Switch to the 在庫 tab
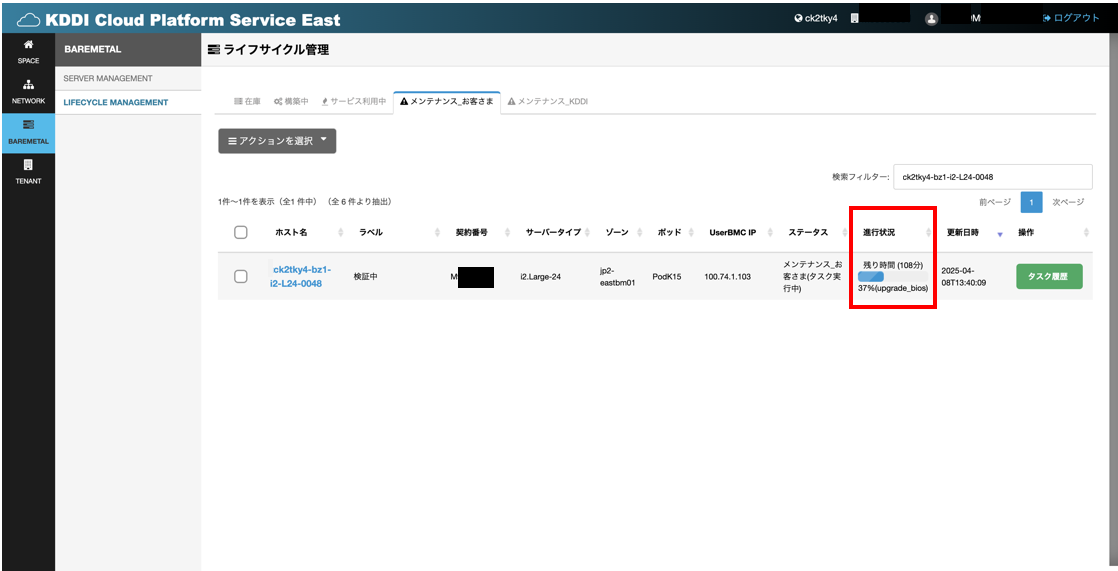The width and height of the screenshot is (1118, 571). 247,102
